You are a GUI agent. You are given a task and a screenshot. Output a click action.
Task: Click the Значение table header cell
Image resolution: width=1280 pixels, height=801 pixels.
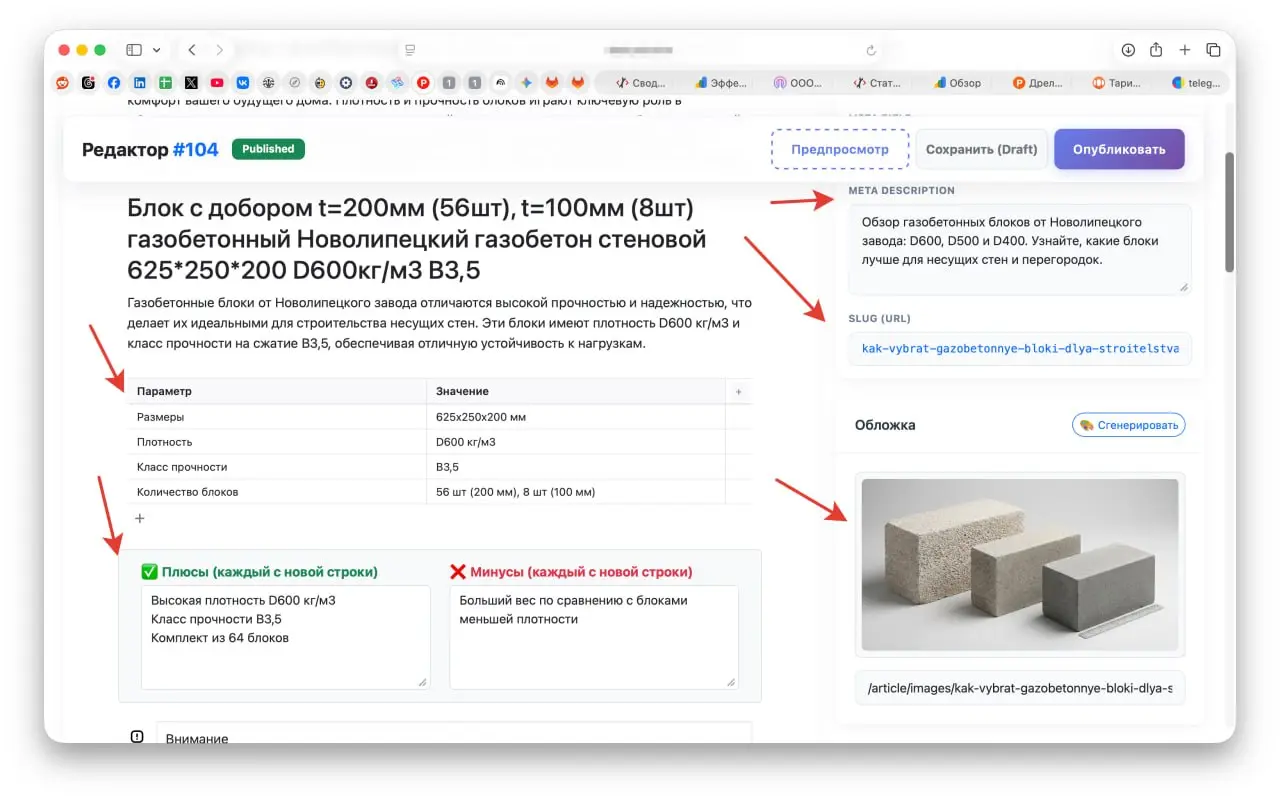(x=576, y=391)
